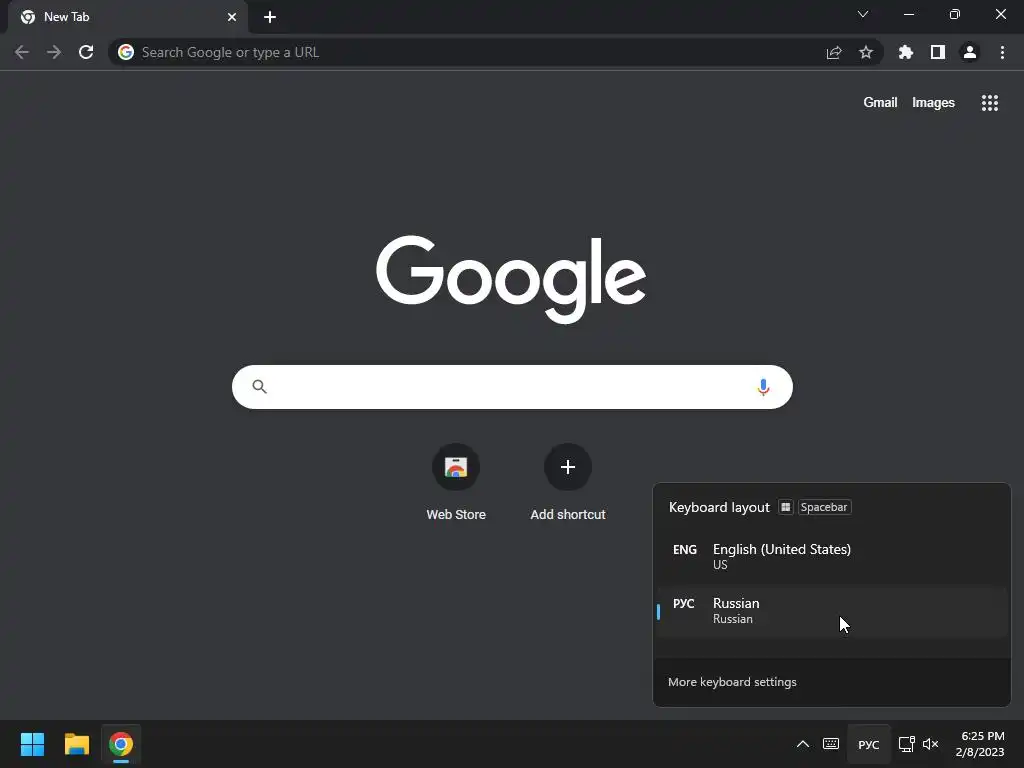This screenshot has width=1024, height=768.
Task: Share this page icon
Action: (834, 52)
